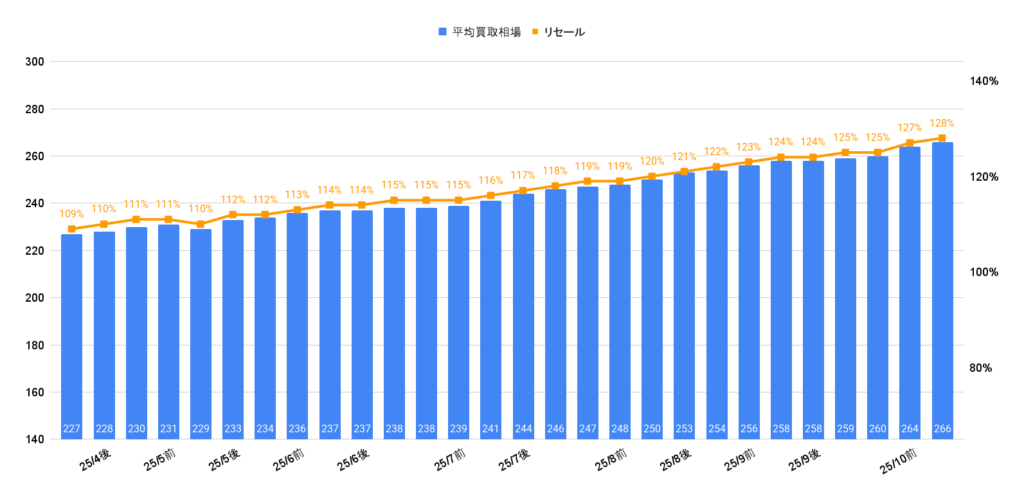Click the 109% data point label

(72, 214)
